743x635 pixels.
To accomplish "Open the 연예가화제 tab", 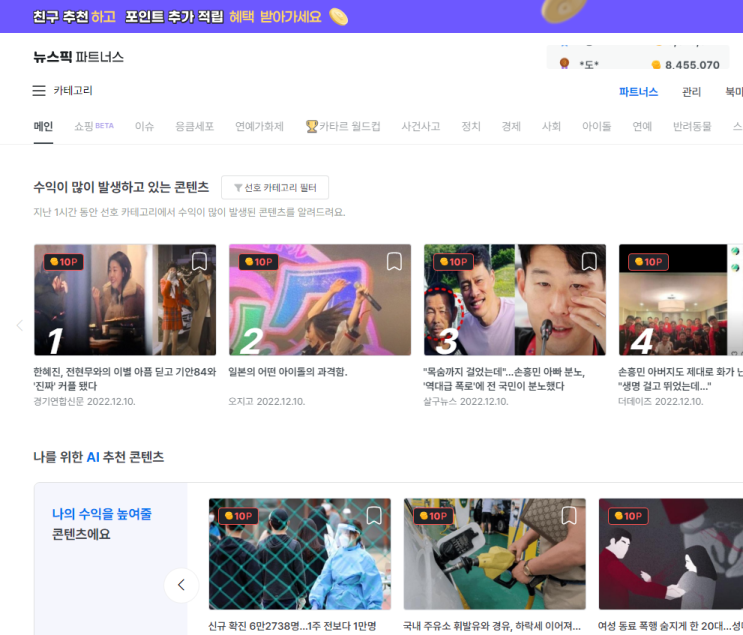I will click(260, 127).
